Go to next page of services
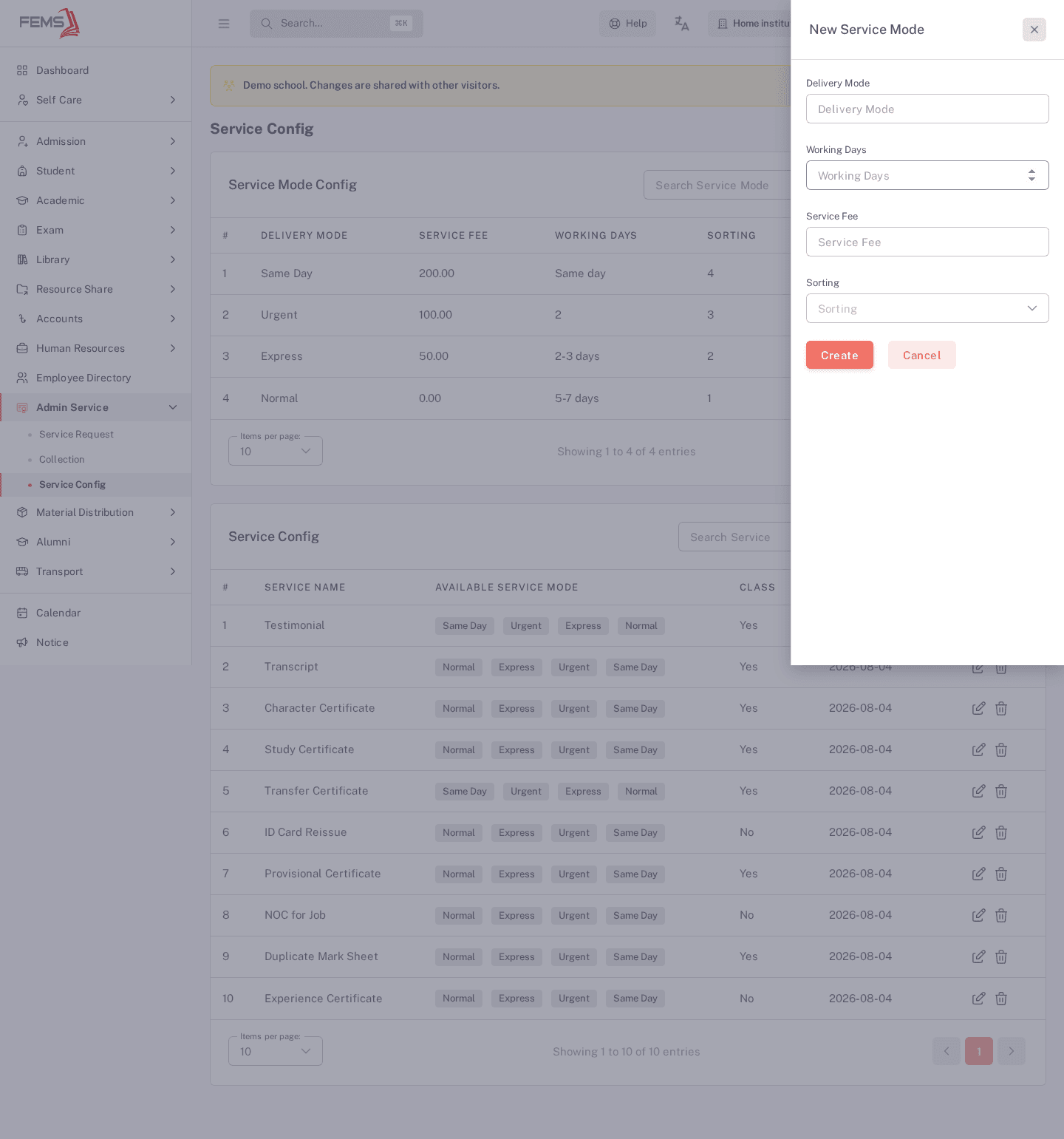This screenshot has height=1139, width=1064. [1012, 1051]
